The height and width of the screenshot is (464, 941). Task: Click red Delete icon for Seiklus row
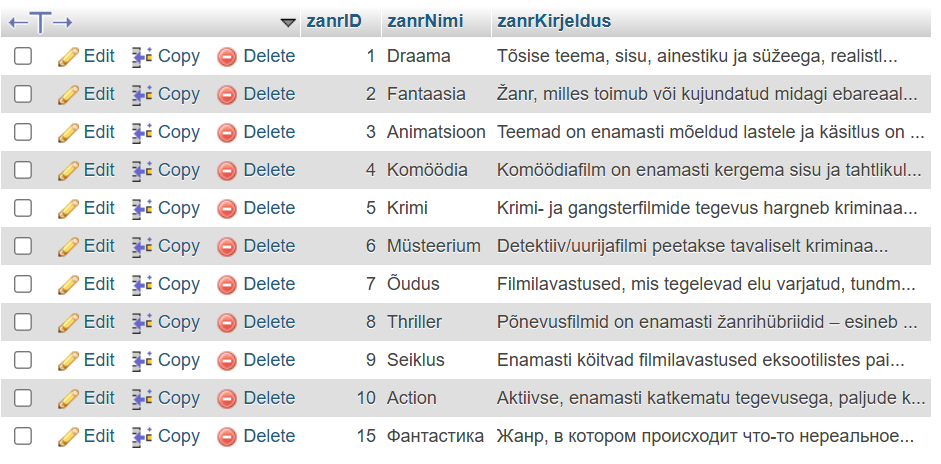pyautogui.click(x=227, y=361)
